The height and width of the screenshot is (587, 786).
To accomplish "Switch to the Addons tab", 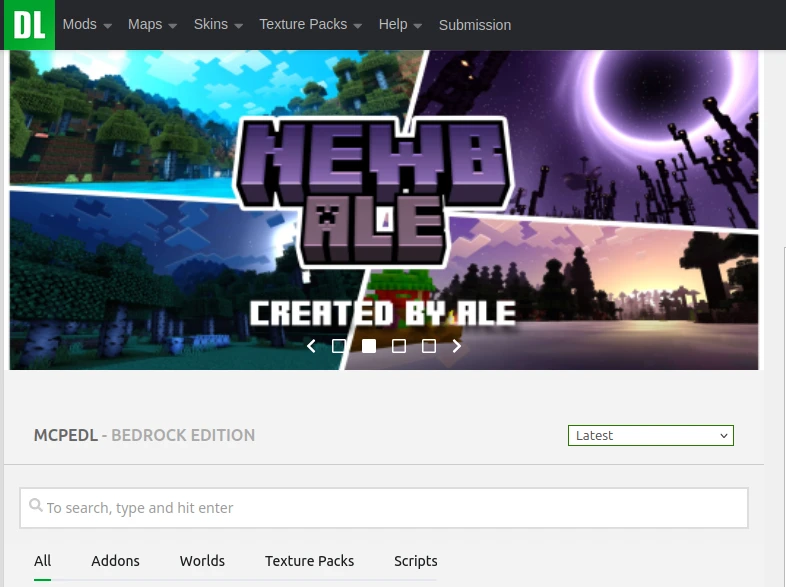I will point(115,561).
